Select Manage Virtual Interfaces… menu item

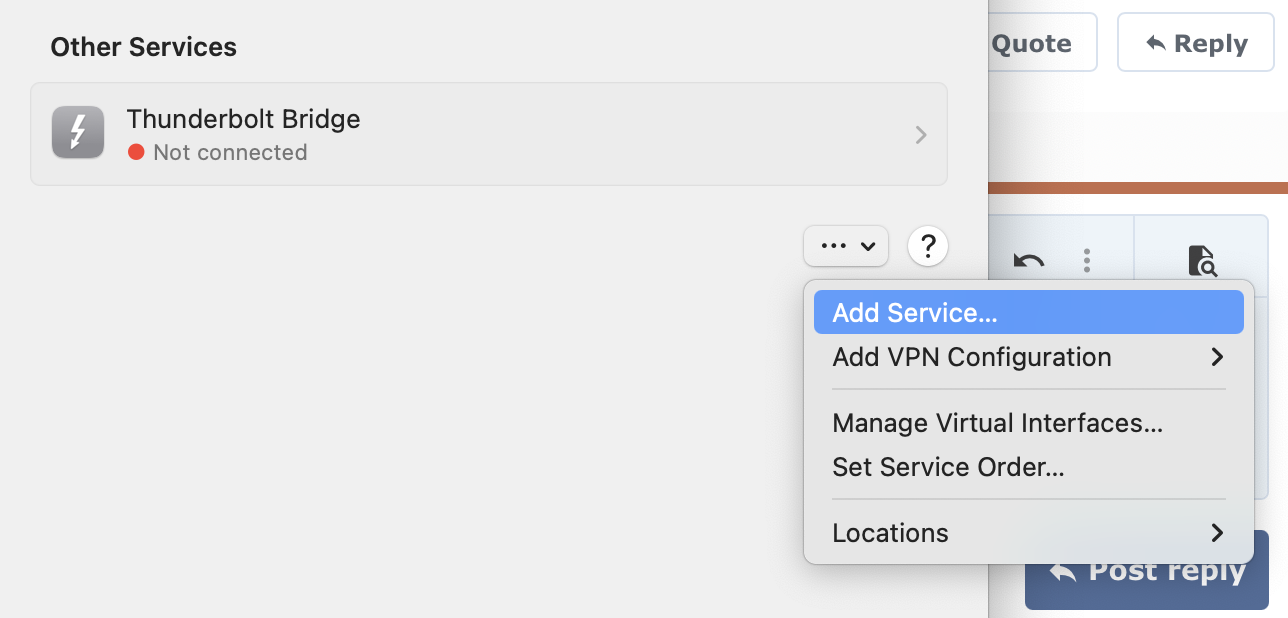pyautogui.click(x=997, y=423)
